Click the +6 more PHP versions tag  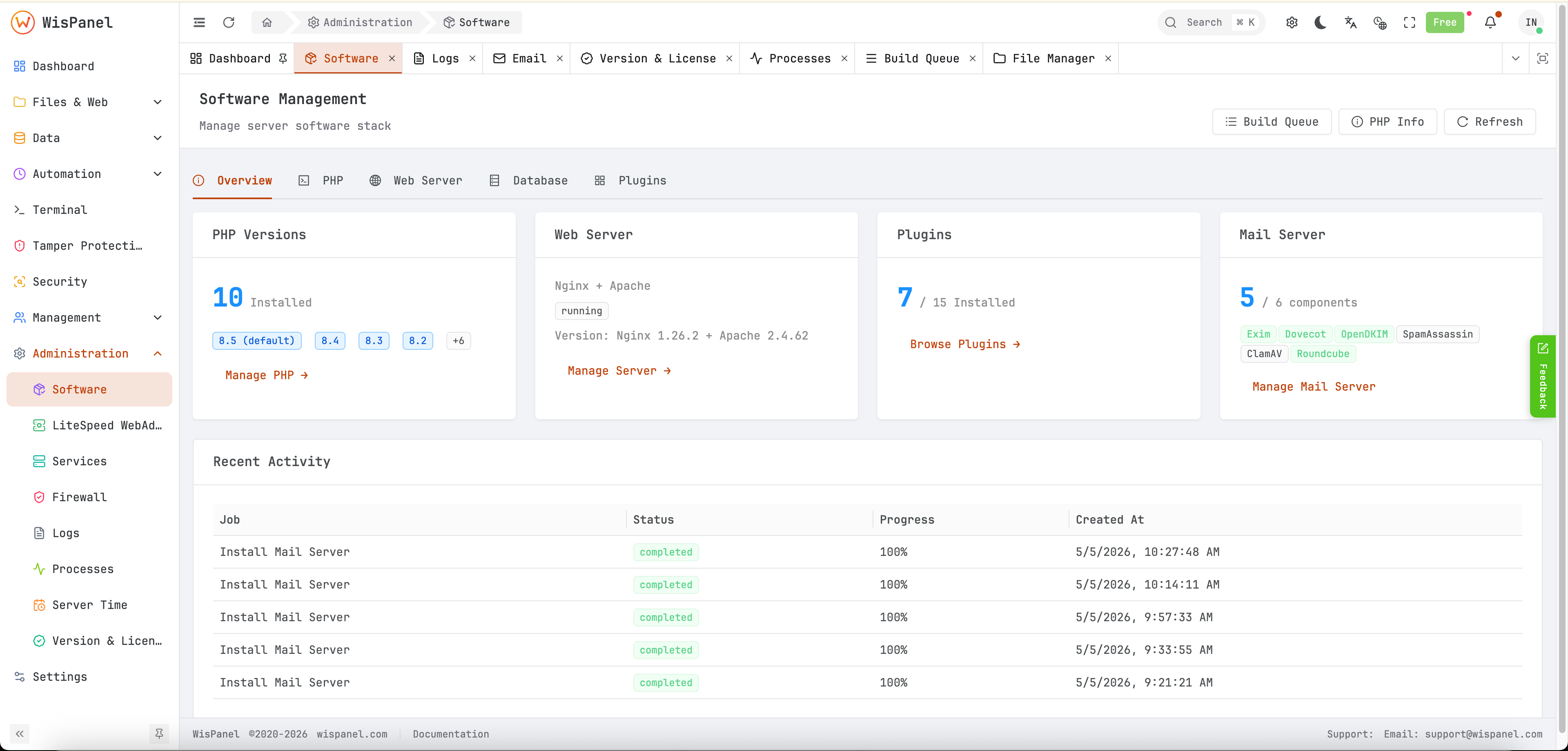458,341
